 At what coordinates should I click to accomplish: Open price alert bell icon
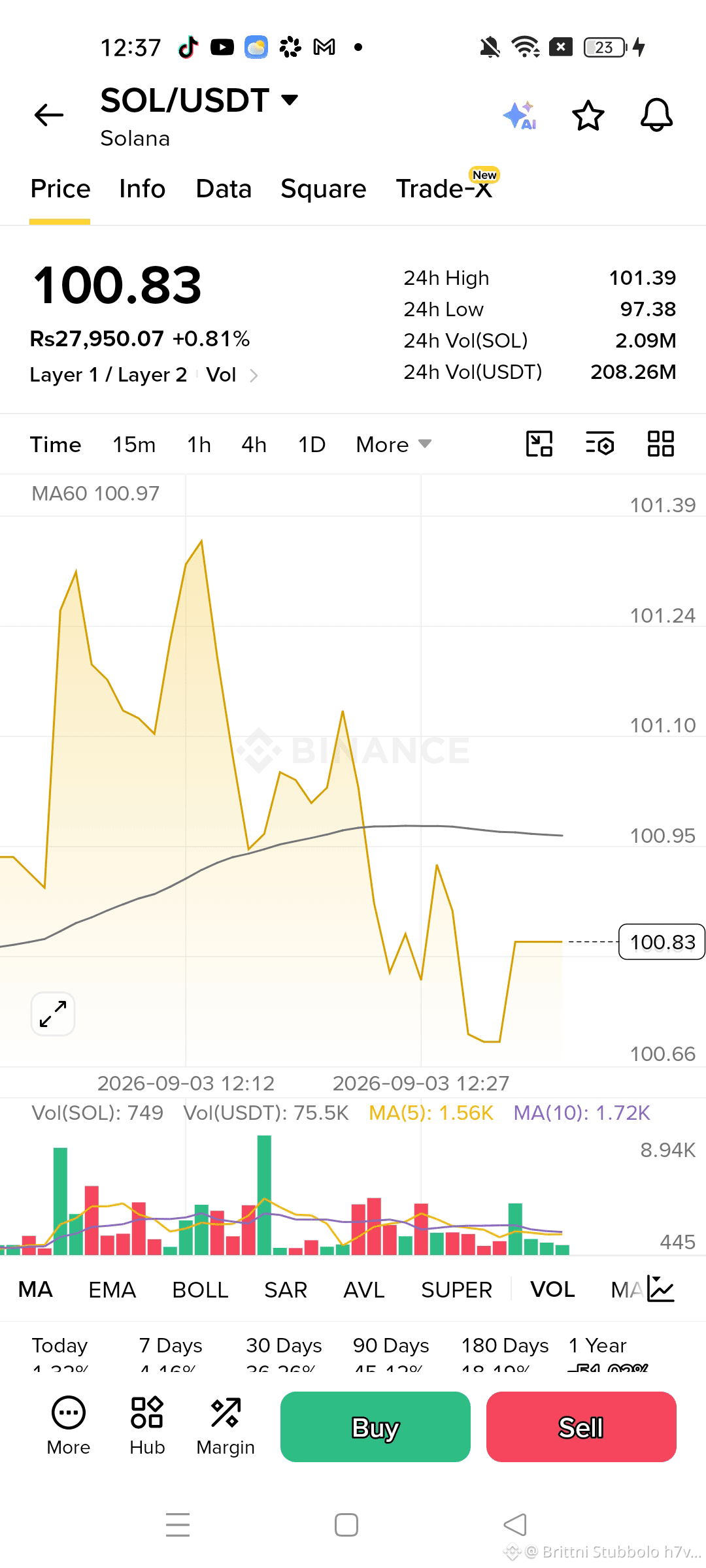656,116
